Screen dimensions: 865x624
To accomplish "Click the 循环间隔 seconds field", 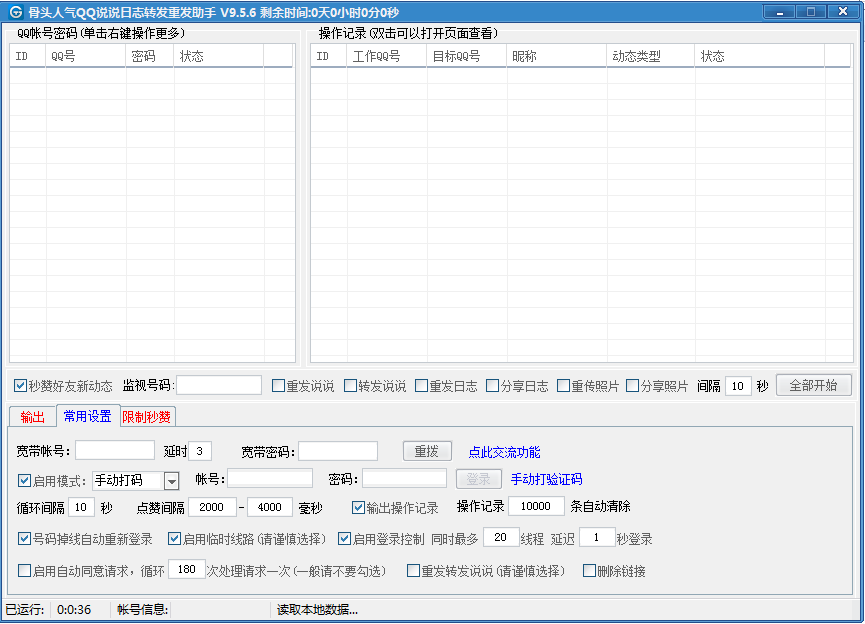I will [x=81, y=506].
